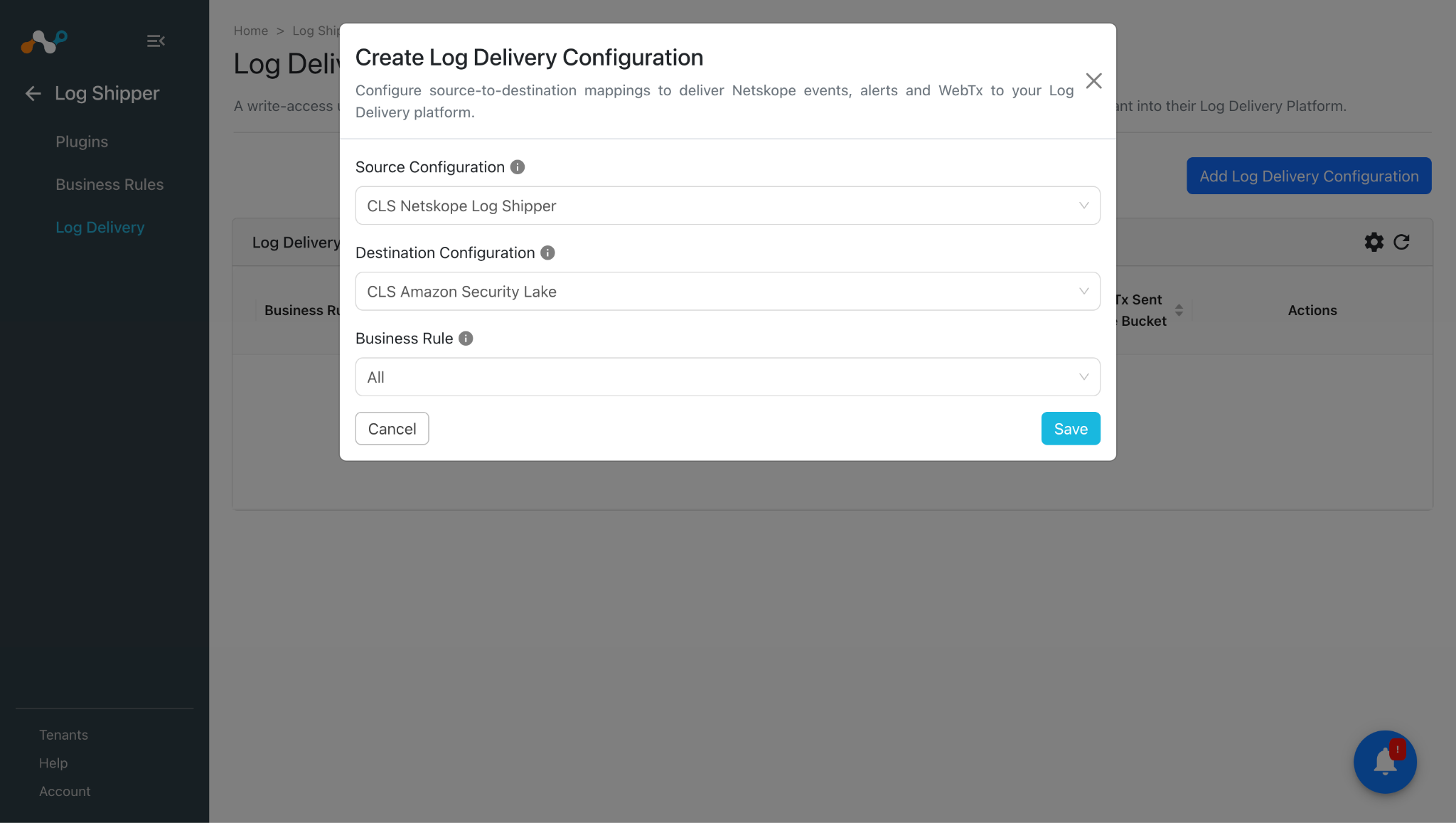Open the Destination Configuration dropdown
Image resolution: width=1456 pixels, height=823 pixels.
click(727, 291)
